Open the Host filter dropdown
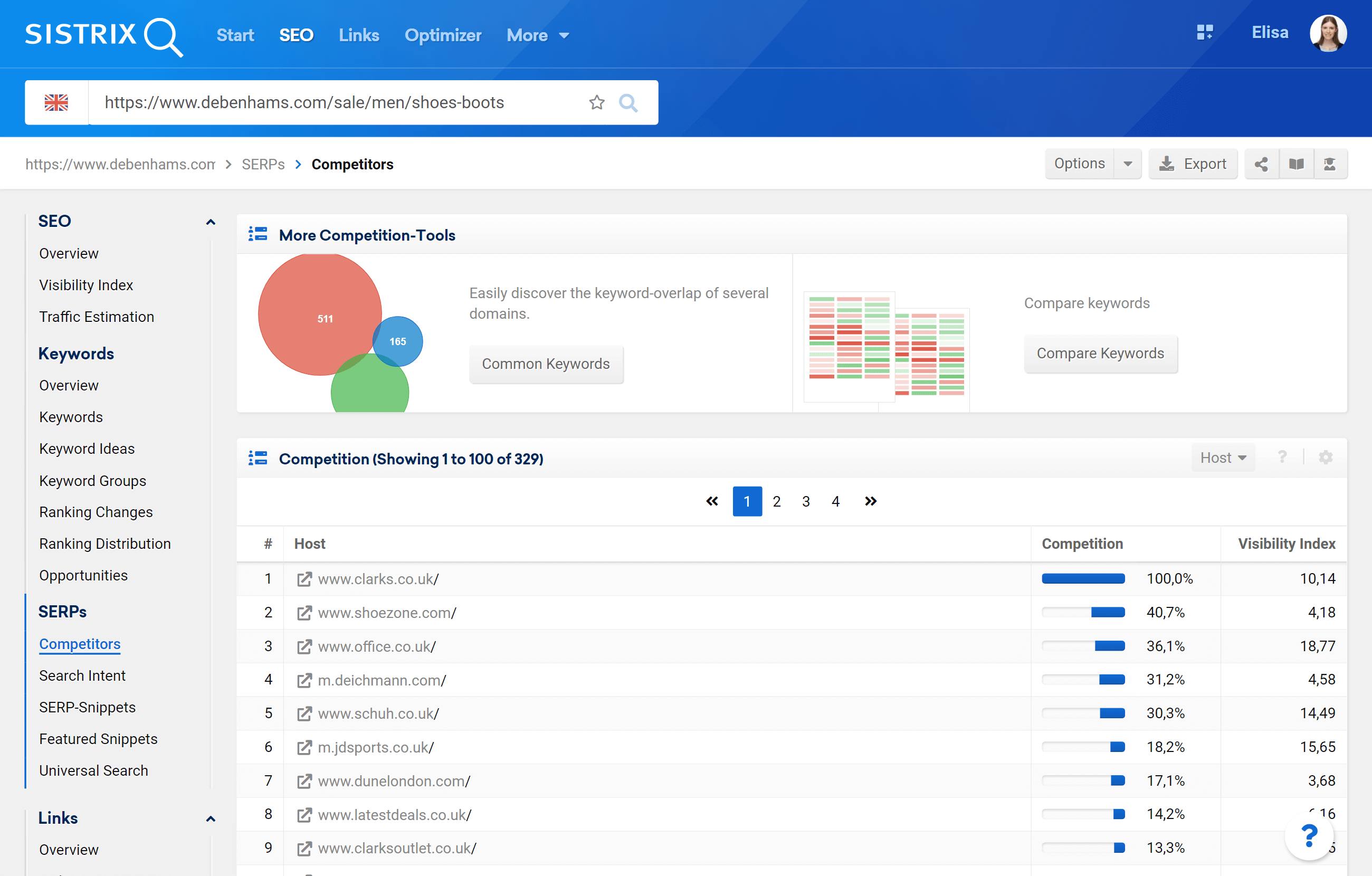The height and width of the screenshot is (876, 1372). 1223,457
